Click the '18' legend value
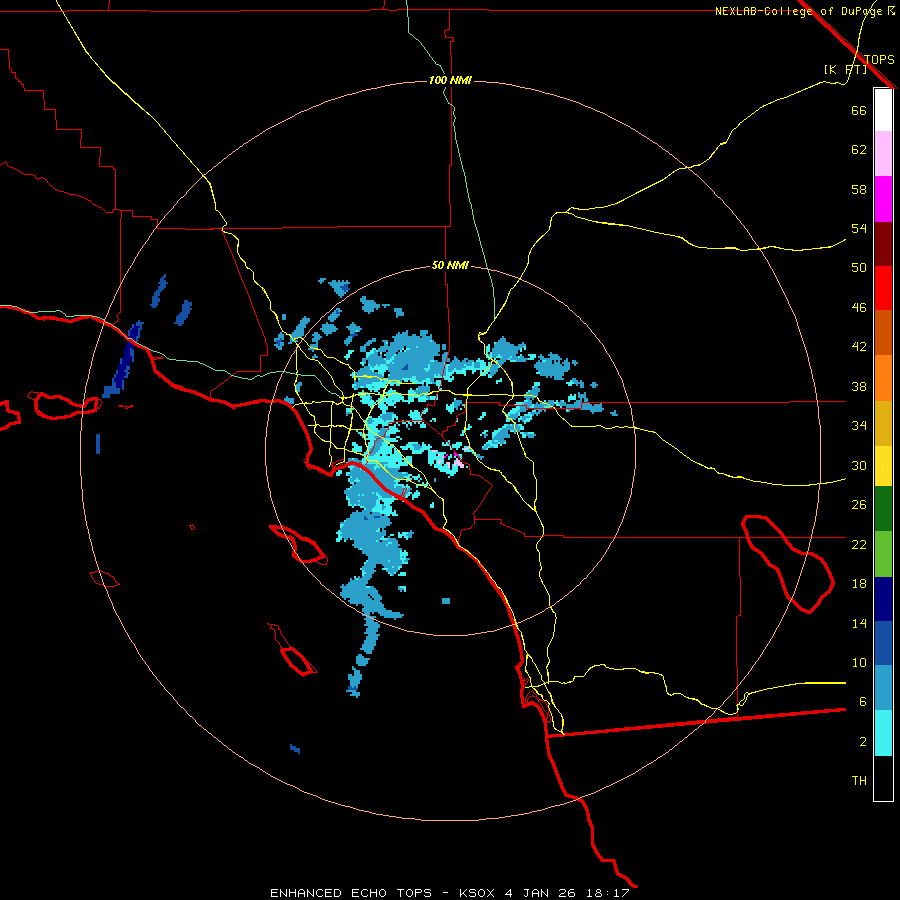 859,584
